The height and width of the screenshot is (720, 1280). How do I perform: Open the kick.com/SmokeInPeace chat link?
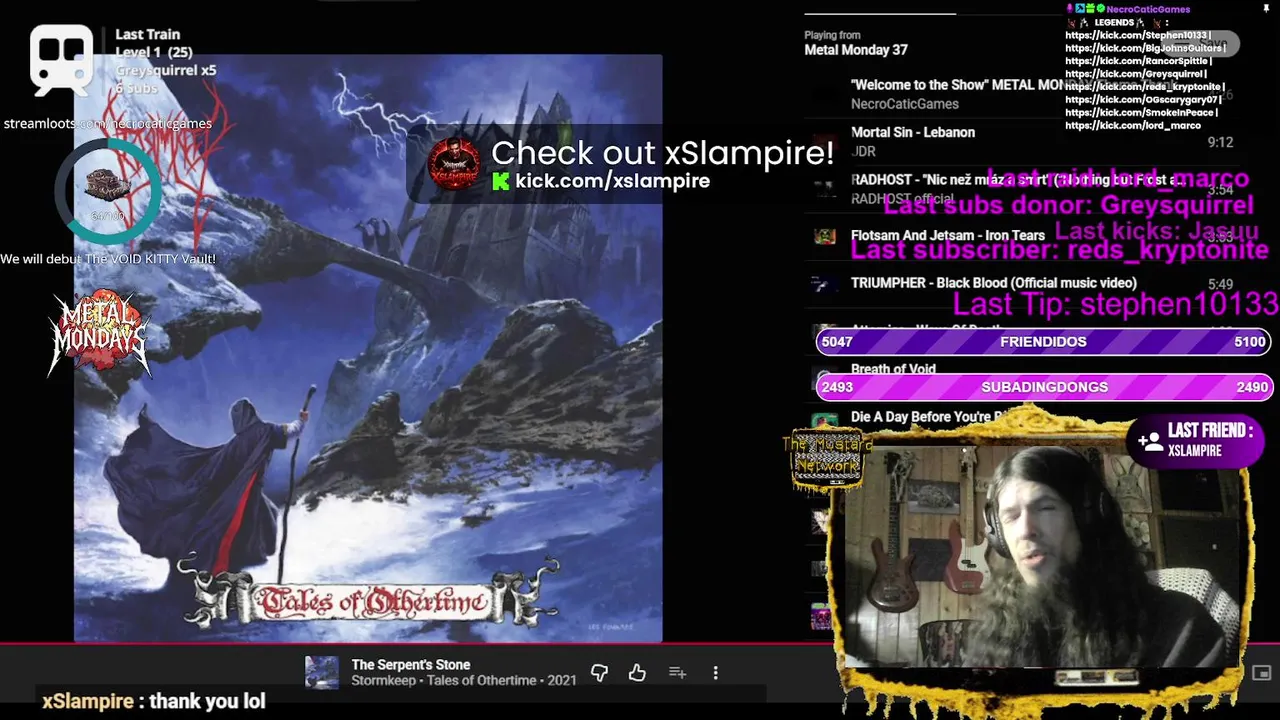1140,113
